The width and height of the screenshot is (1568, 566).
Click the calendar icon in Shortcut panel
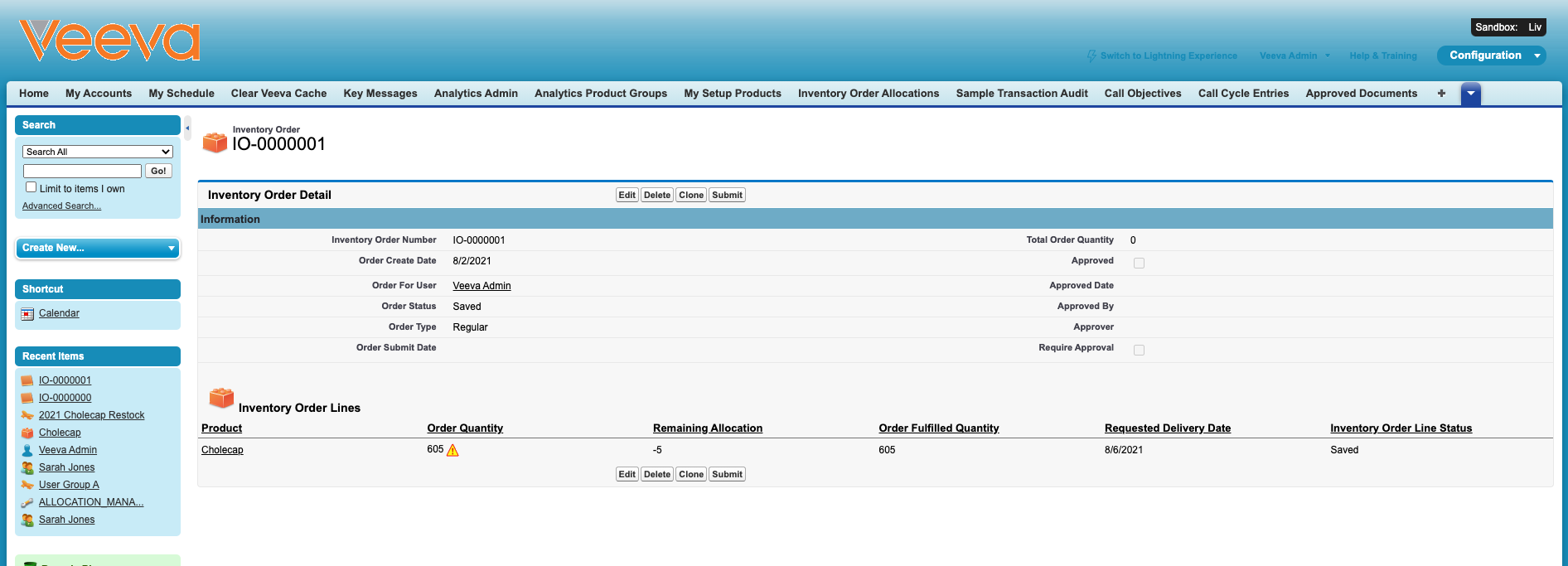pyautogui.click(x=27, y=314)
